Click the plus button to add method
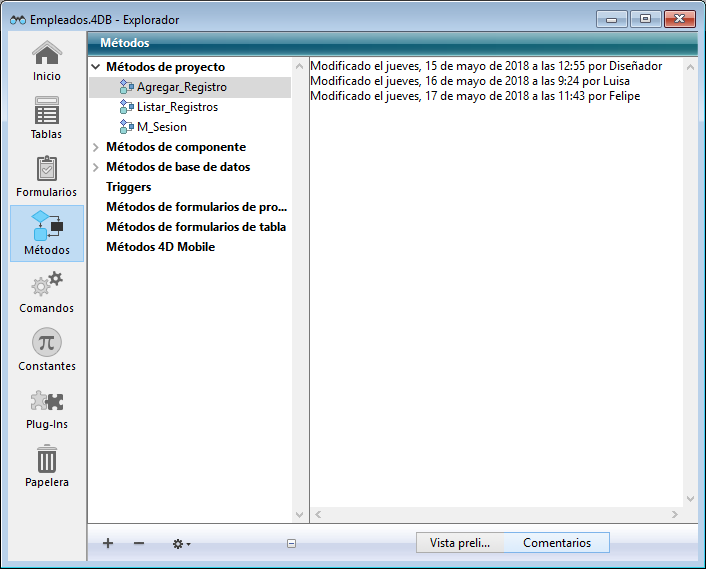The height and width of the screenshot is (569, 706). click(108, 543)
